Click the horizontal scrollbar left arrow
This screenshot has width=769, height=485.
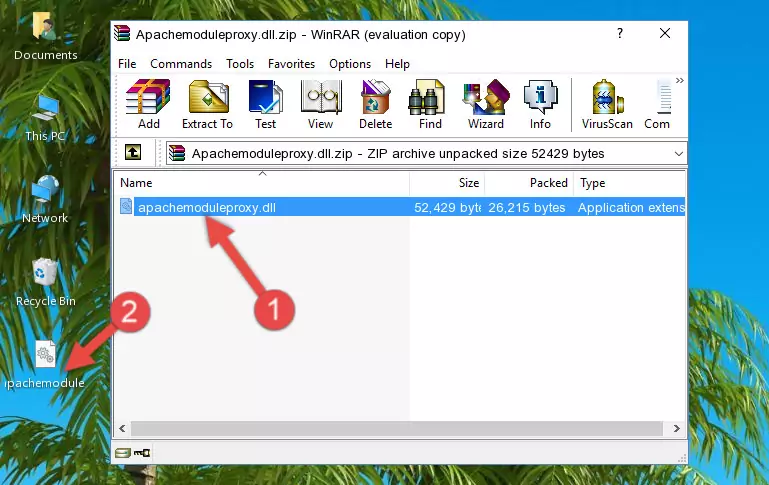click(x=123, y=429)
